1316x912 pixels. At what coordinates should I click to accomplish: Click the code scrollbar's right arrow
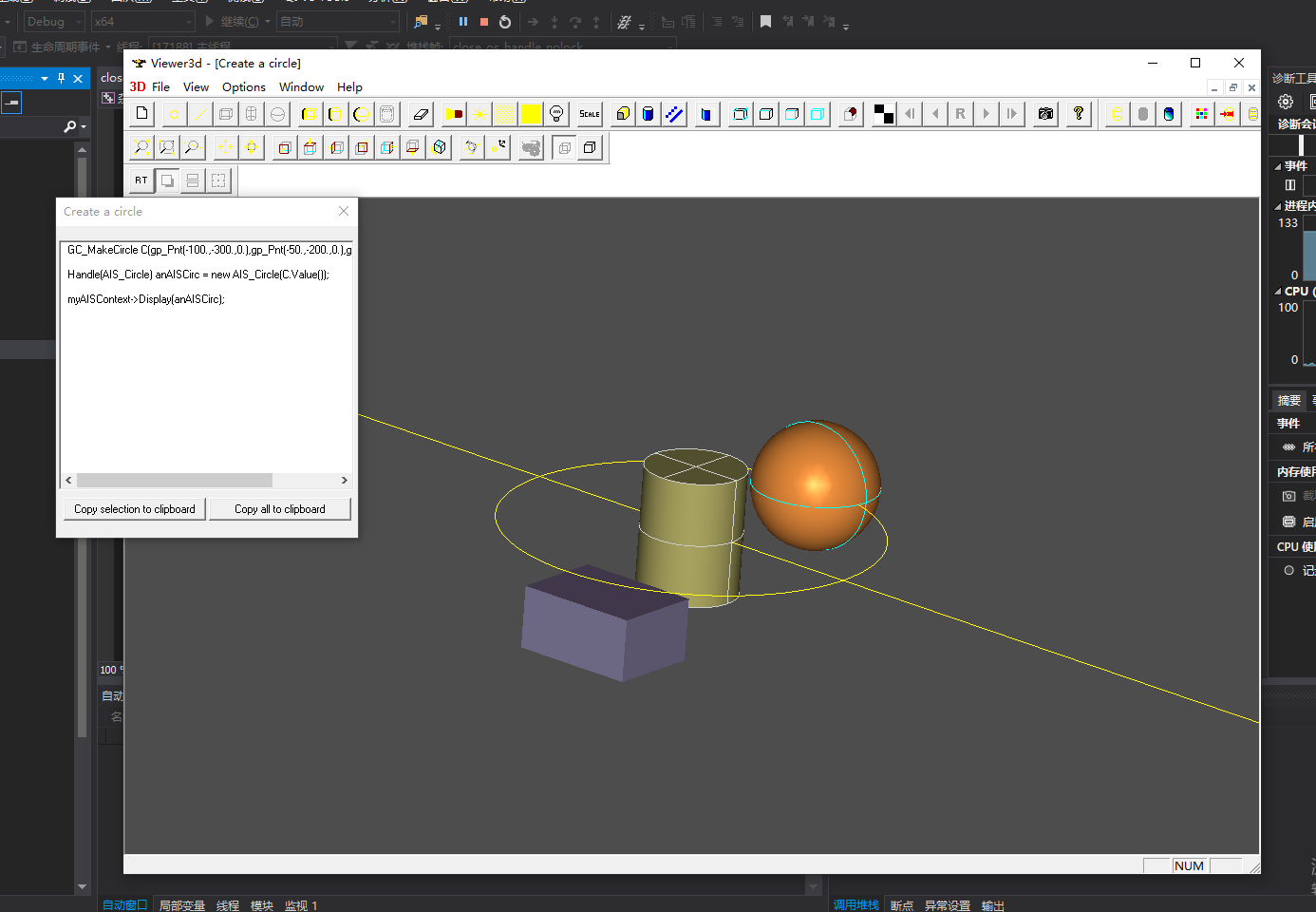click(344, 481)
